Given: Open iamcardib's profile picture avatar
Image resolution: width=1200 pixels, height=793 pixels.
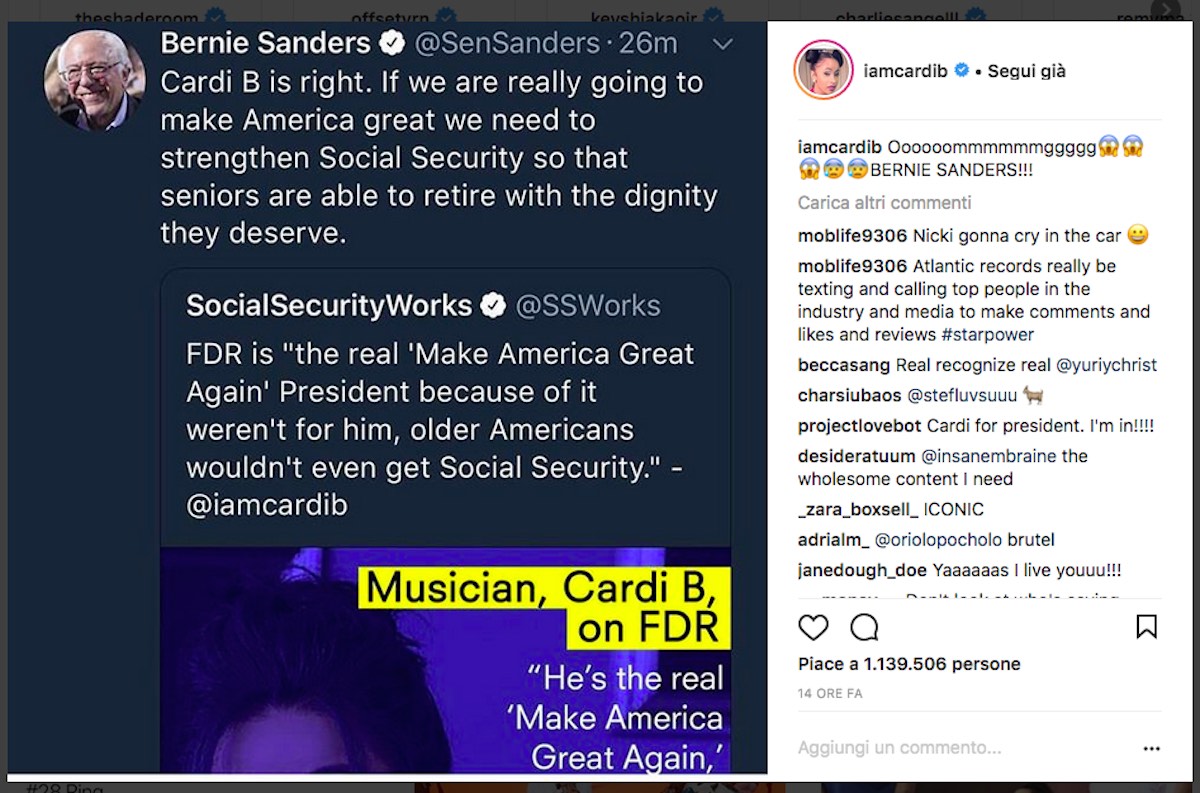Looking at the screenshot, I should pos(822,71).
